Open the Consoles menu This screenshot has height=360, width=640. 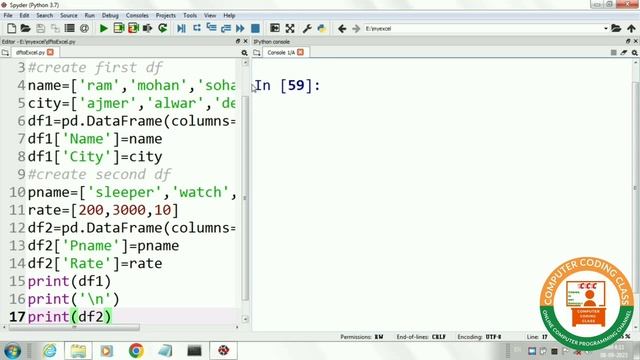click(x=137, y=16)
